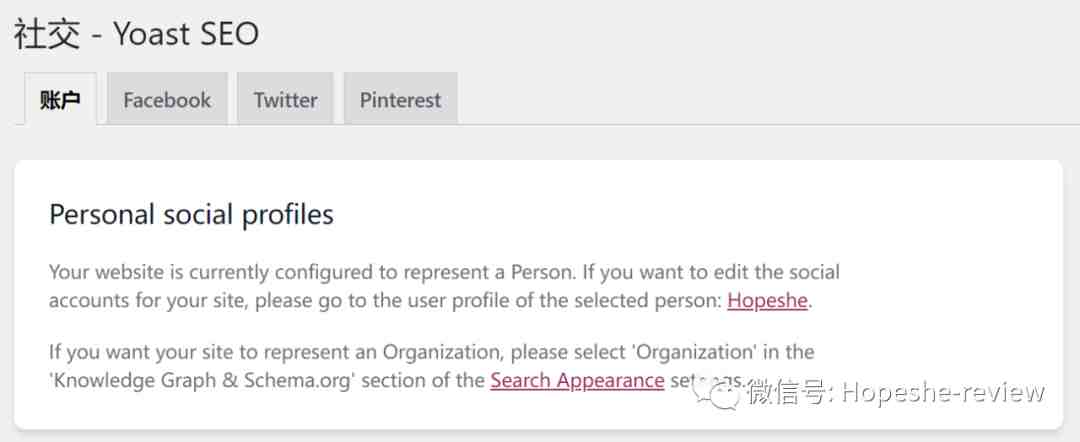Image resolution: width=1080 pixels, height=442 pixels.
Task: Click the word 'Person' in the description
Action: tap(541, 272)
